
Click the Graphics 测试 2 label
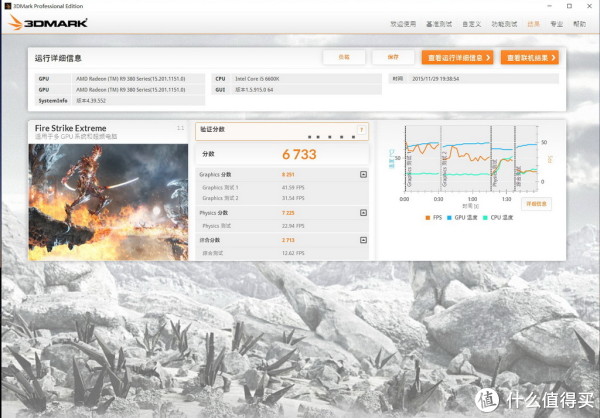point(220,198)
